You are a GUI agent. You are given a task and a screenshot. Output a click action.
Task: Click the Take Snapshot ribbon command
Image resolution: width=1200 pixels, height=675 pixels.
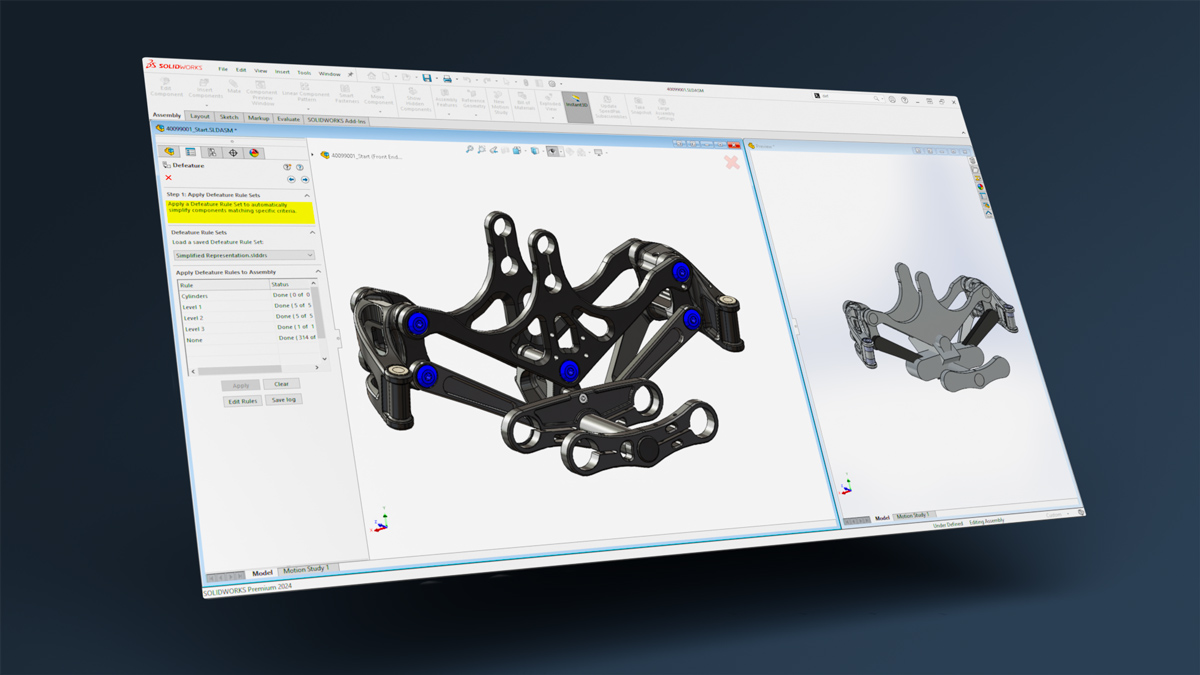[640, 107]
